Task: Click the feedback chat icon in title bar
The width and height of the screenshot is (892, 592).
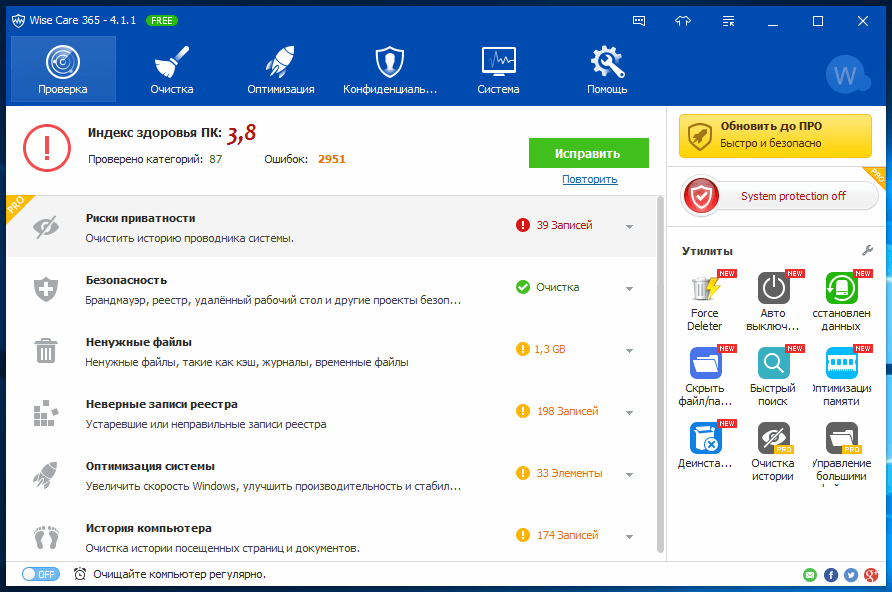Action: 639,21
